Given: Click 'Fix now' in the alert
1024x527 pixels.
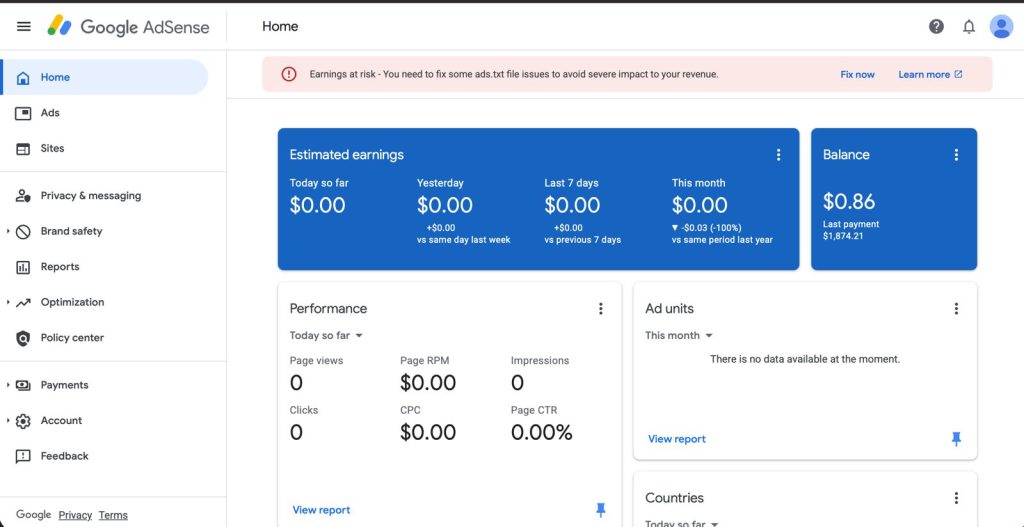Looking at the screenshot, I should [857, 75].
